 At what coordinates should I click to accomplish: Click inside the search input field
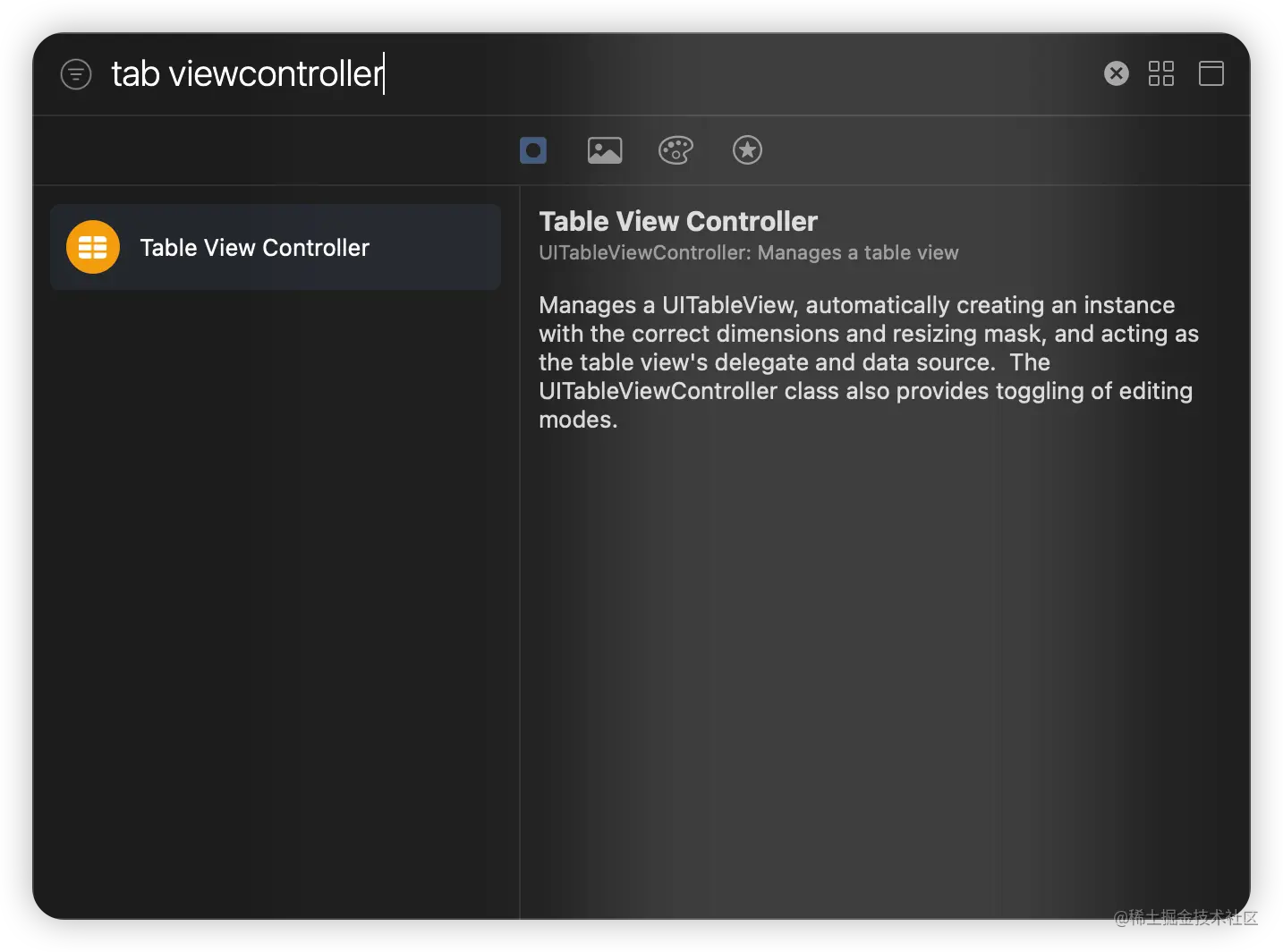click(246, 74)
